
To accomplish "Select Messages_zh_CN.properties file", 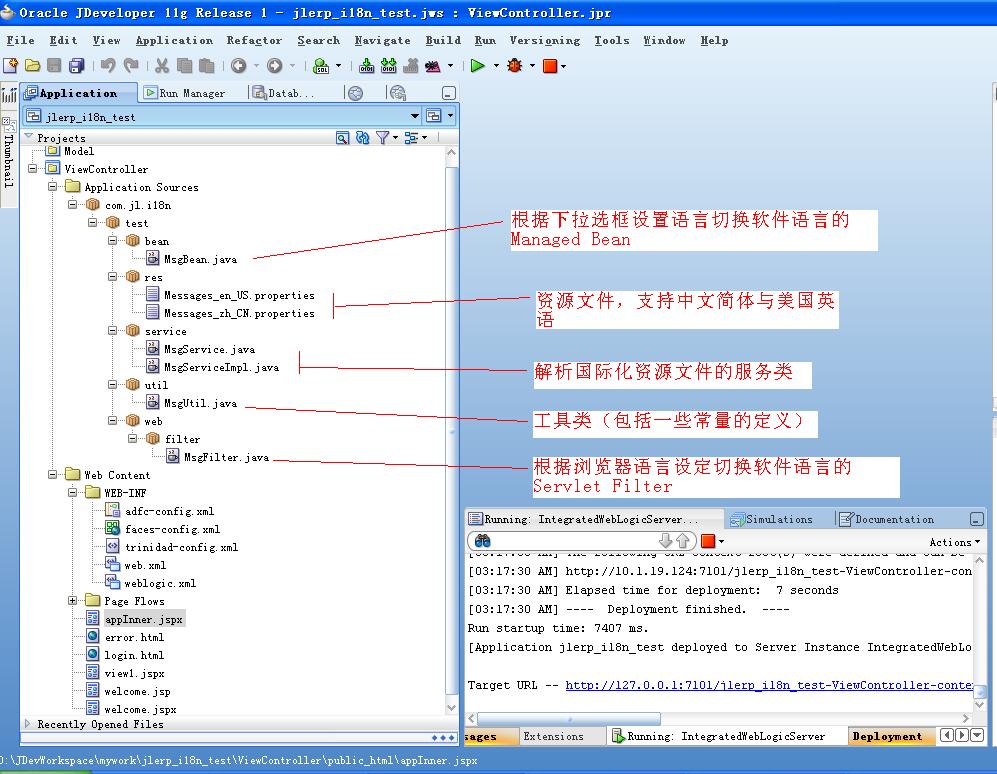I will (239, 313).
